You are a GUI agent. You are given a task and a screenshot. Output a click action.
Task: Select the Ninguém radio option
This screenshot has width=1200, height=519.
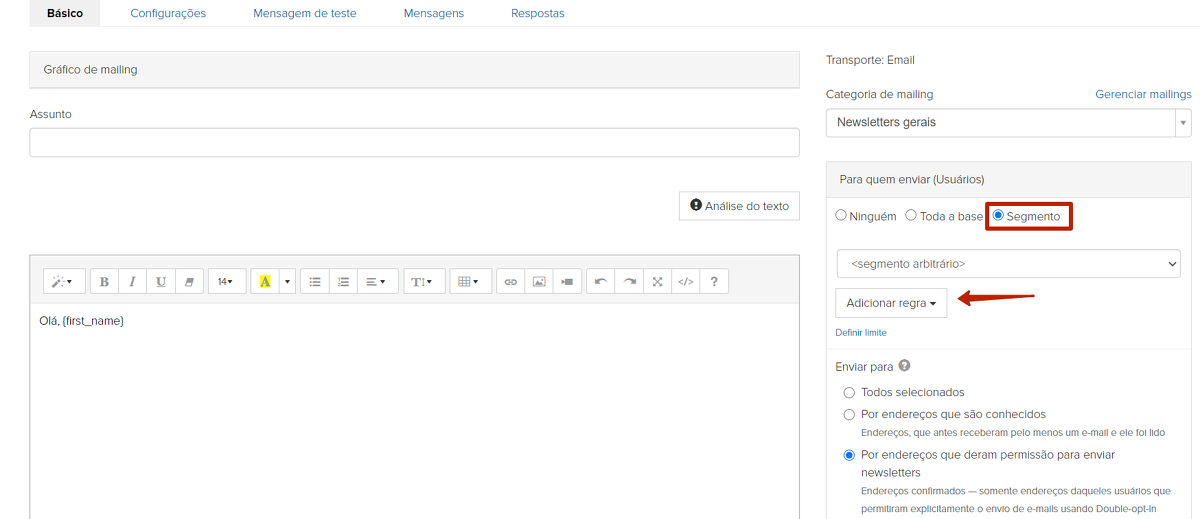[x=841, y=216]
